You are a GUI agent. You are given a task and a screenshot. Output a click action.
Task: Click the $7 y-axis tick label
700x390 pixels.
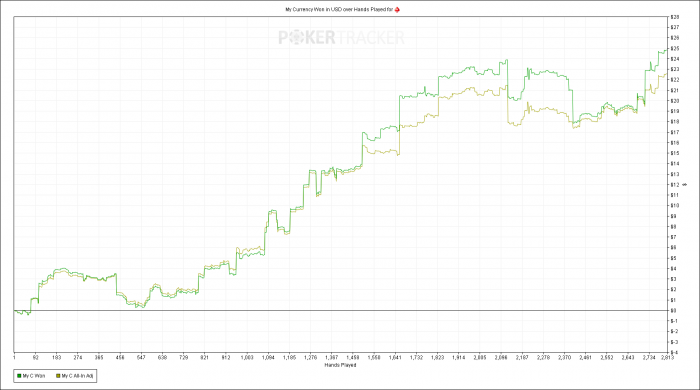[x=674, y=237]
